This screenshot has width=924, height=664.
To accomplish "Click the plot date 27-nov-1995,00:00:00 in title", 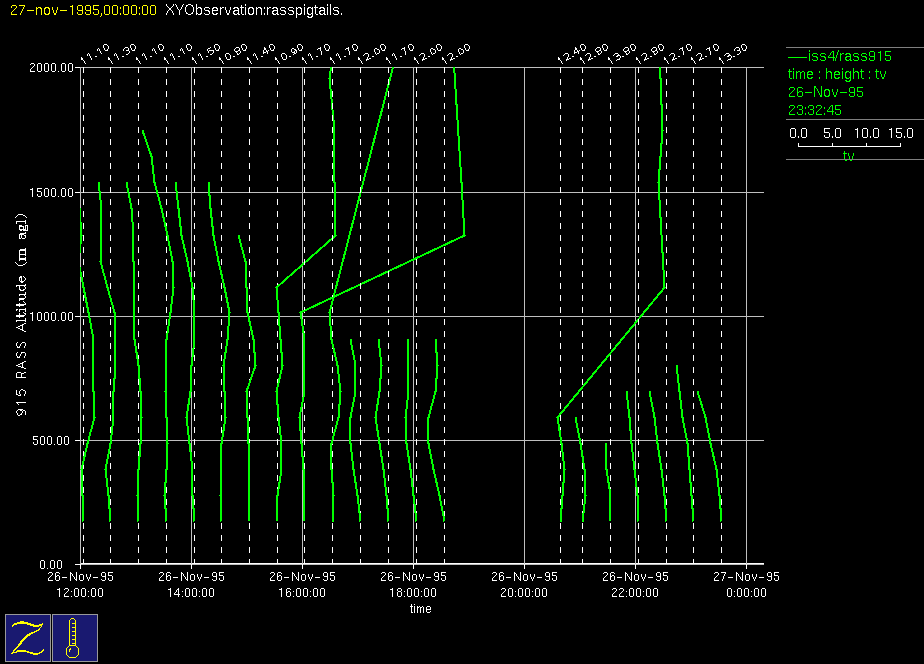I will [82, 10].
